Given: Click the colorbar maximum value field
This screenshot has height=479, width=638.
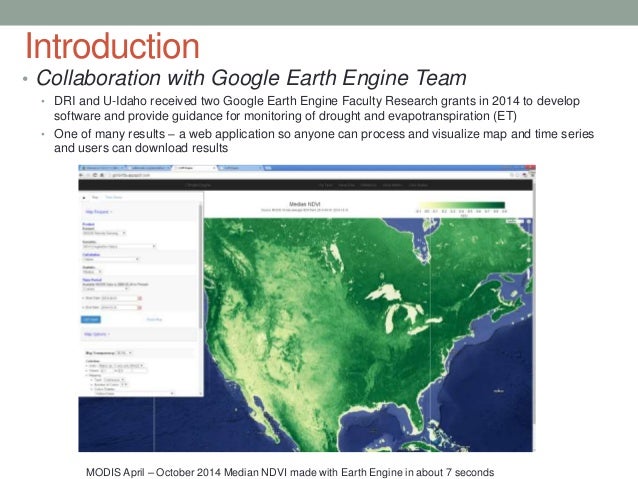Looking at the screenshot, I should click(x=127, y=371).
